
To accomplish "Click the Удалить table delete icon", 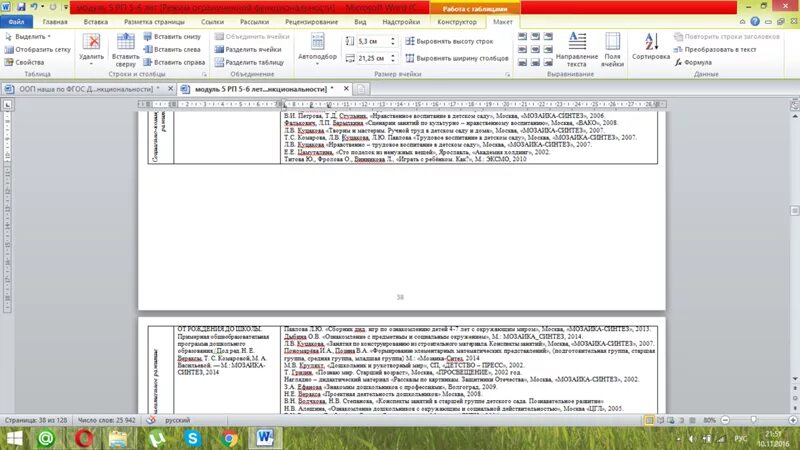I will 91,48.
